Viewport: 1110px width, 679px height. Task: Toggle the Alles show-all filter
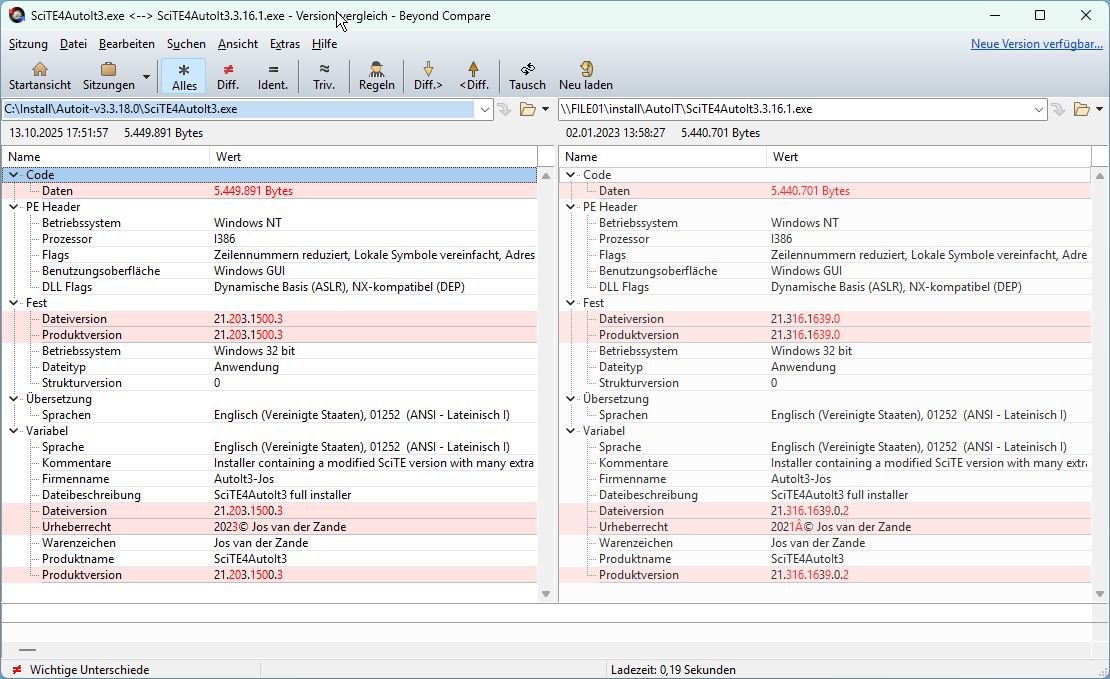184,76
